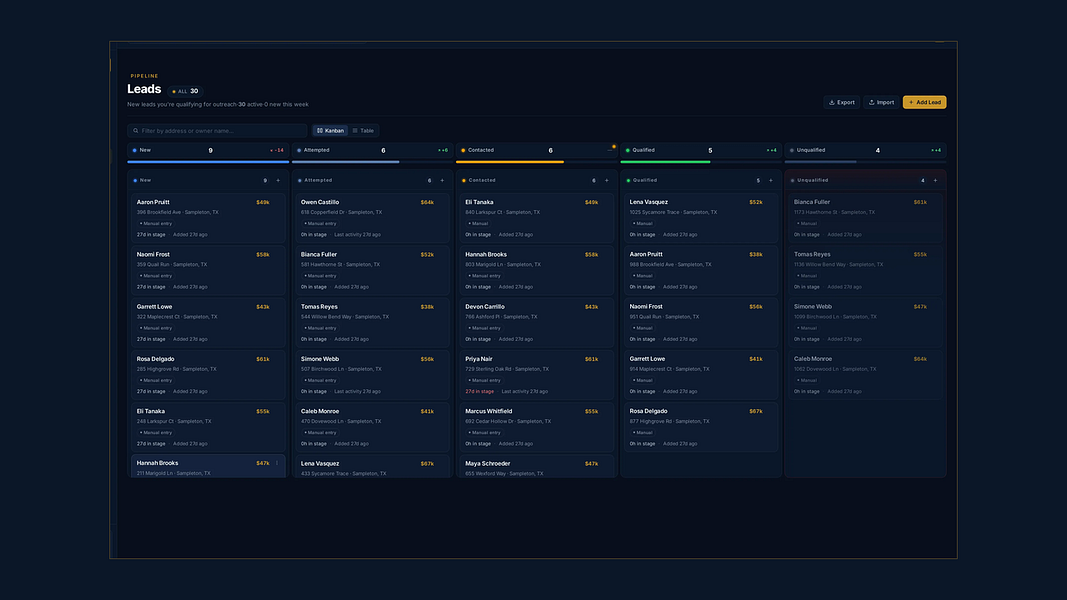The width and height of the screenshot is (1067, 600).
Task: Click Manual entry tag on Garrett Lowe's New card
Action: click(156, 328)
